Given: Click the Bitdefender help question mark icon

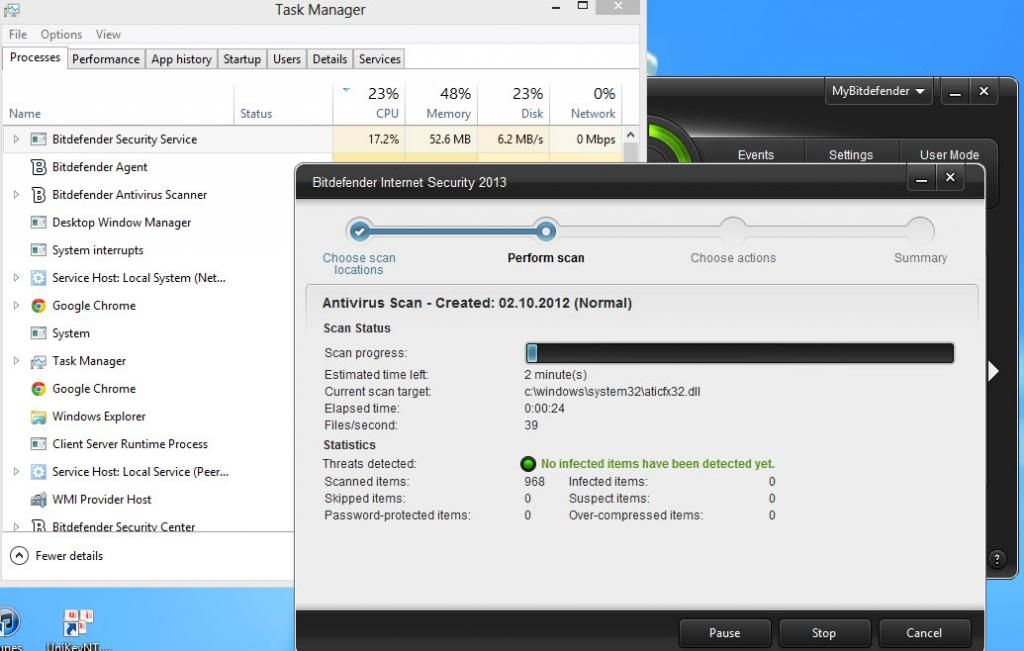Looking at the screenshot, I should [x=996, y=560].
